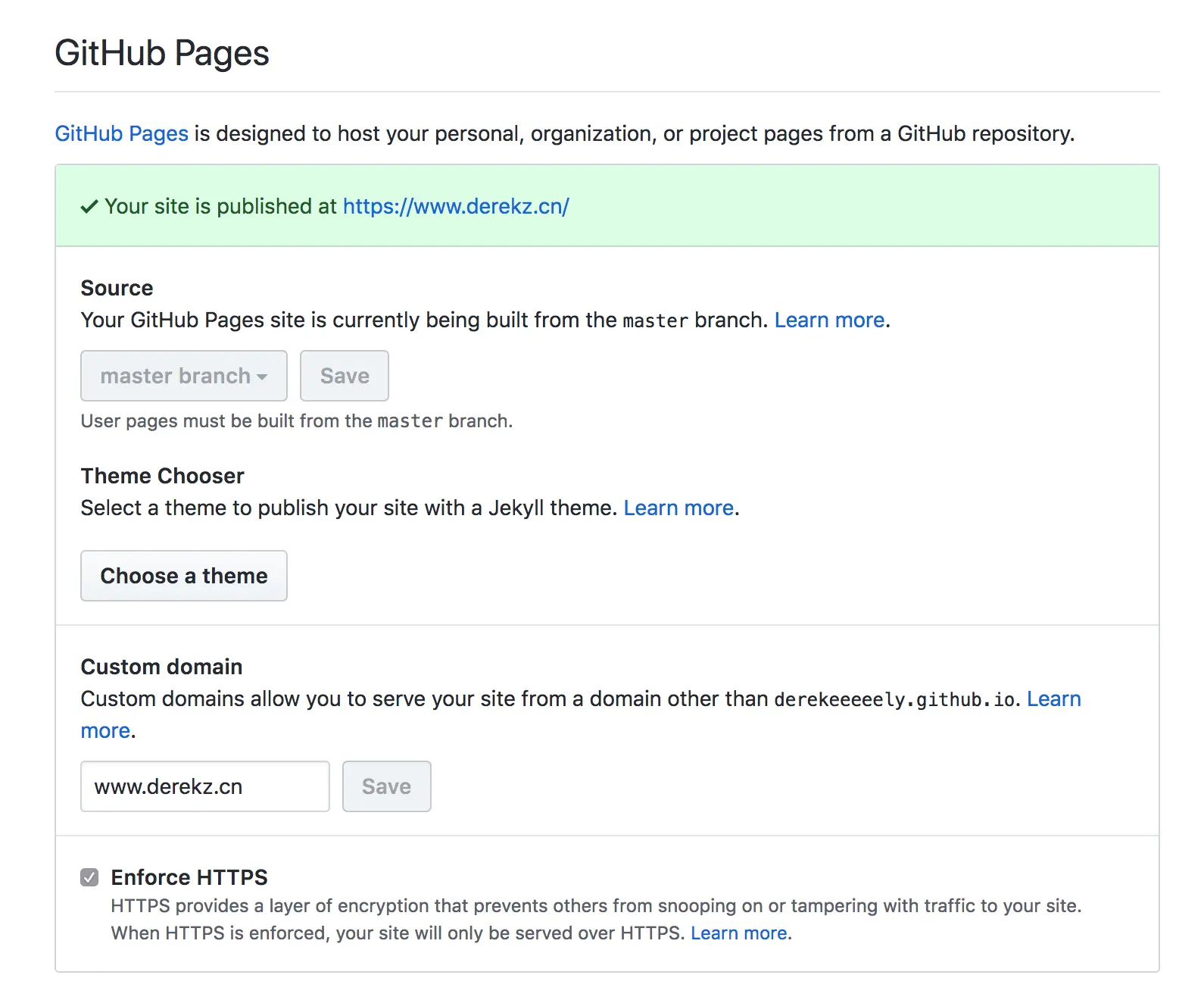Expand the master branch source dropdown
Image resolution: width=1204 pixels, height=997 pixels.
[x=184, y=376]
